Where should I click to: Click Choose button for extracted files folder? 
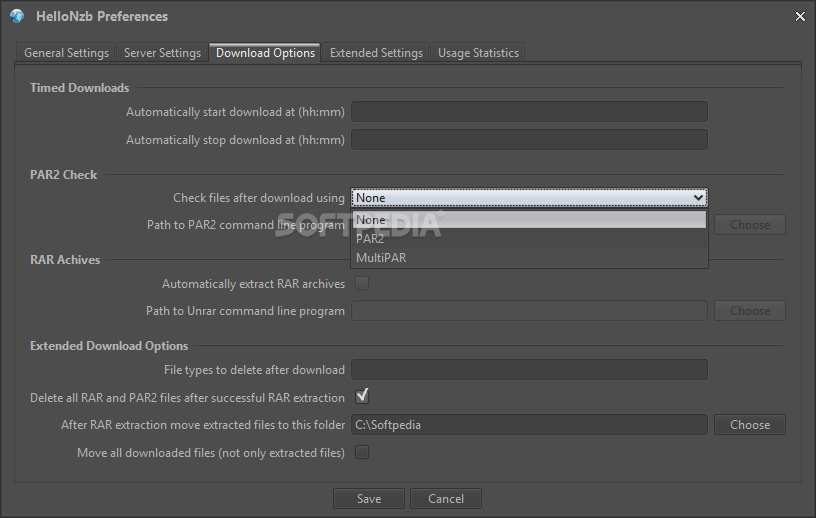(x=749, y=425)
